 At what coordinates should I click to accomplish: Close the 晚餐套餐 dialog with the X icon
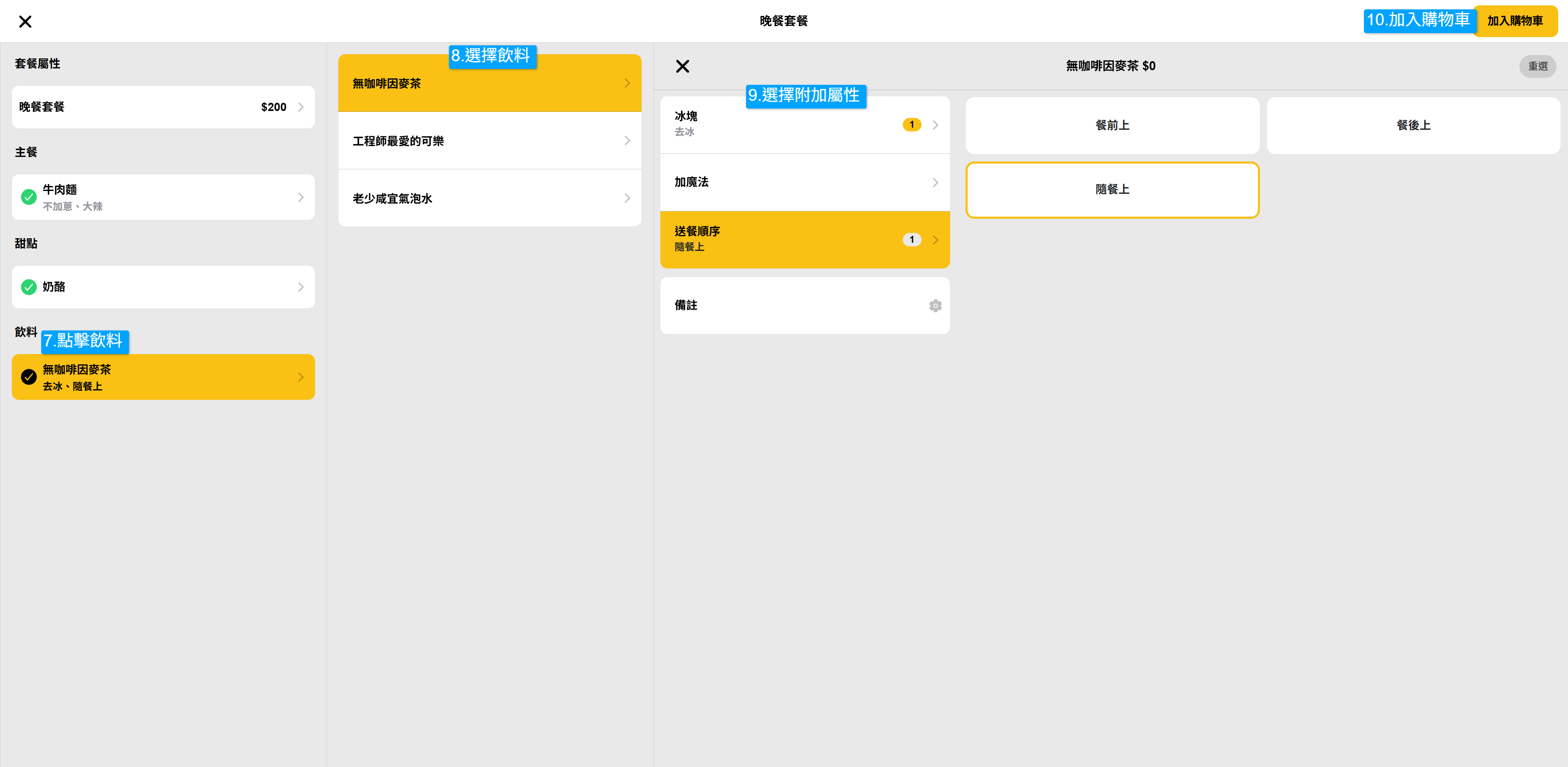25,22
